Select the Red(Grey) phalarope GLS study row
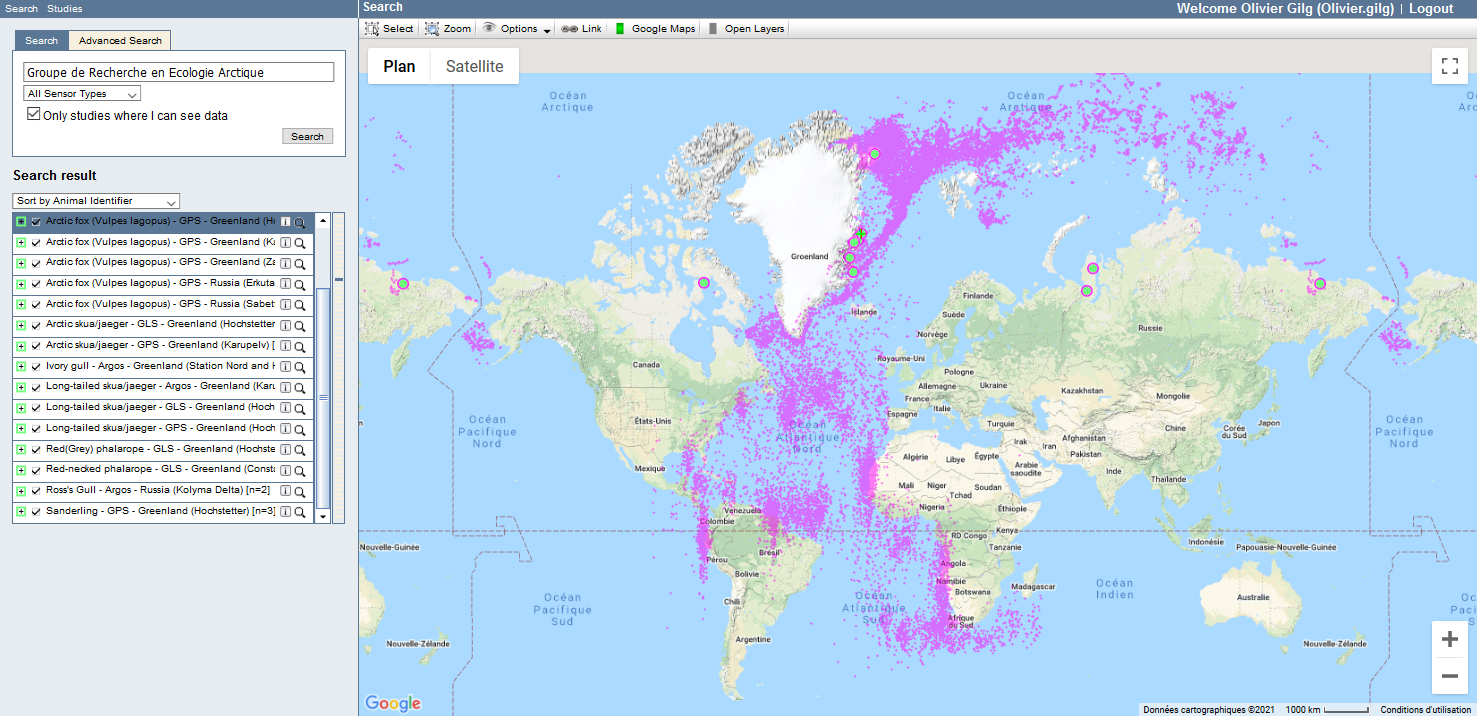Viewport: 1477px width, 716px height. [163, 450]
